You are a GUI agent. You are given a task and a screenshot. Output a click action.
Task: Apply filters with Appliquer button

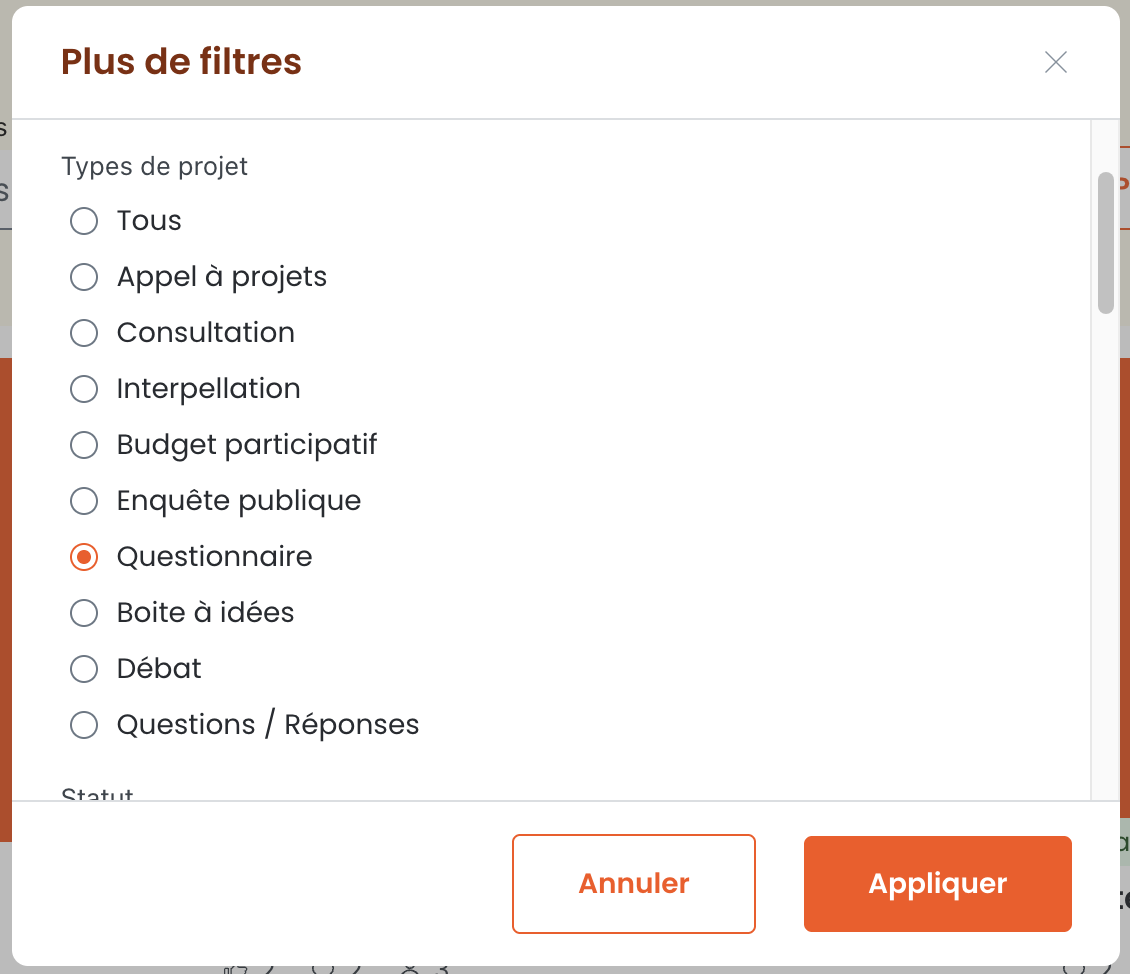[x=938, y=884]
